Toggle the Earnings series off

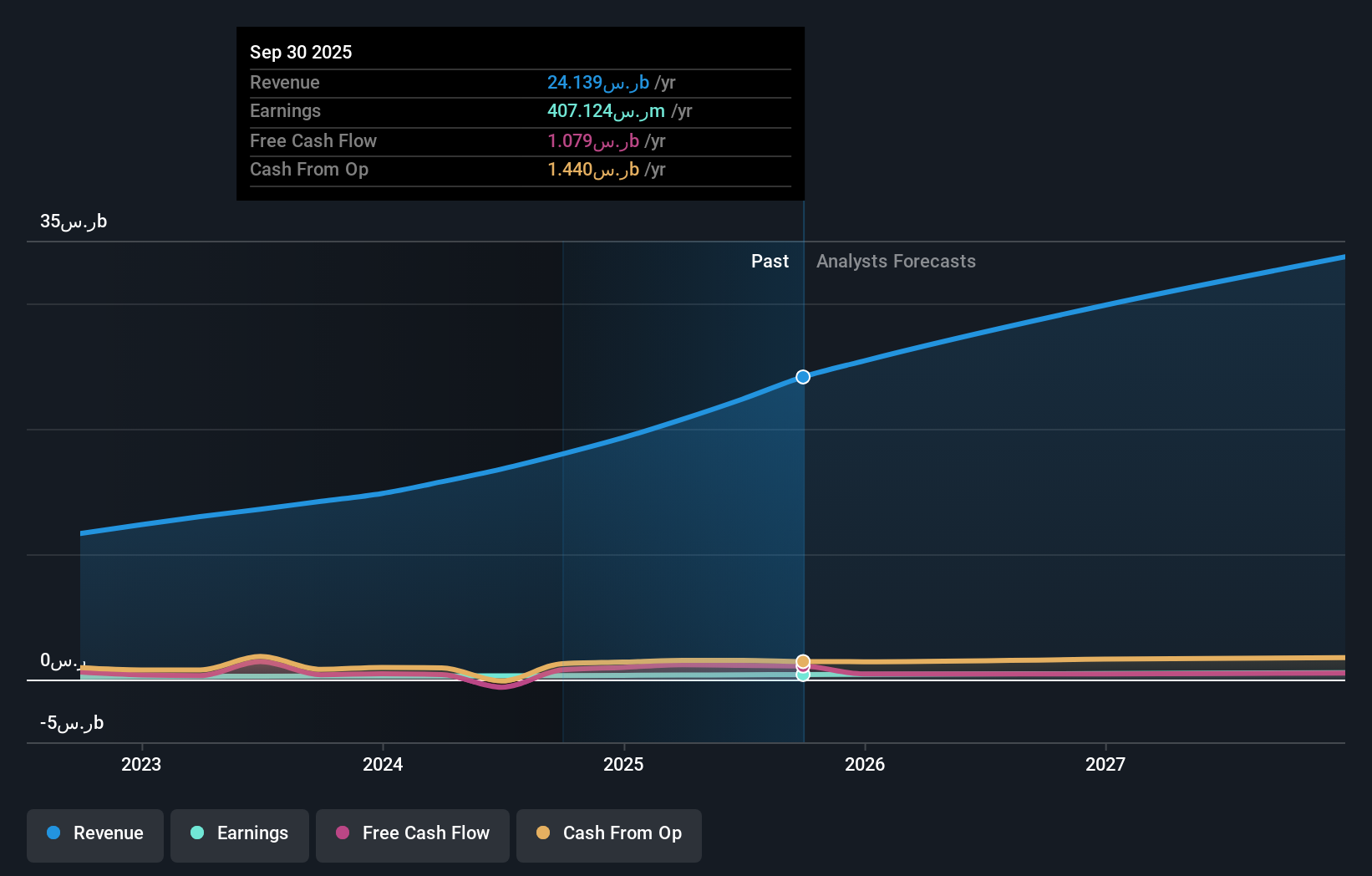(x=239, y=835)
